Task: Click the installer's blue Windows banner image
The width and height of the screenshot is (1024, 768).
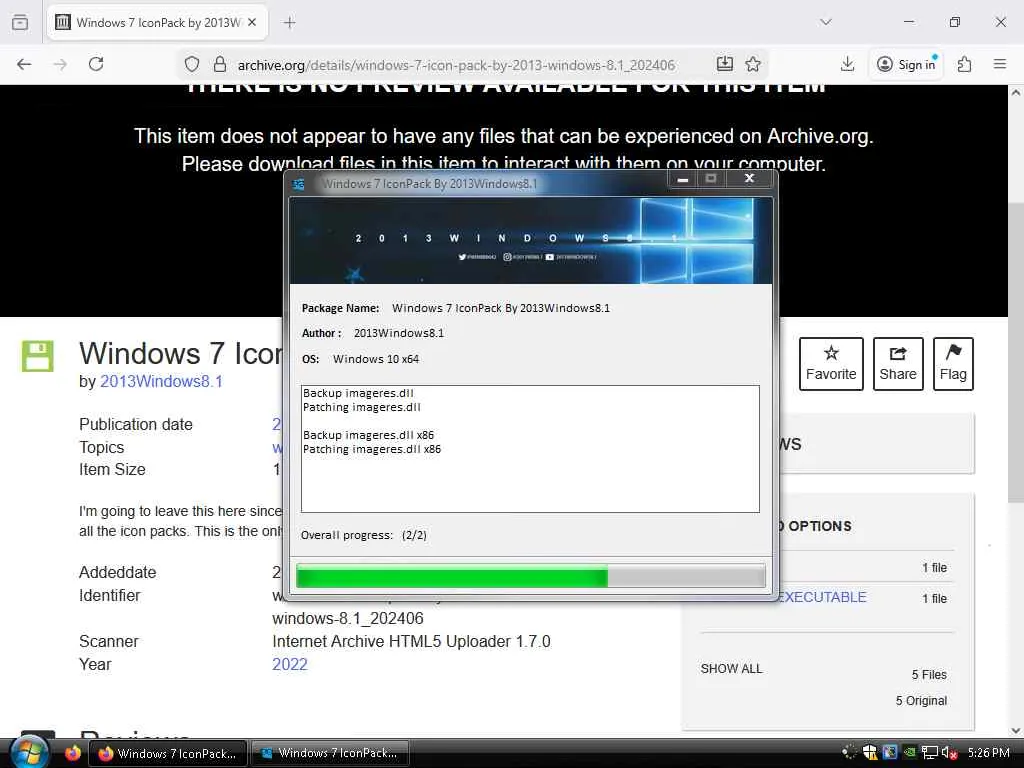Action: [530, 240]
